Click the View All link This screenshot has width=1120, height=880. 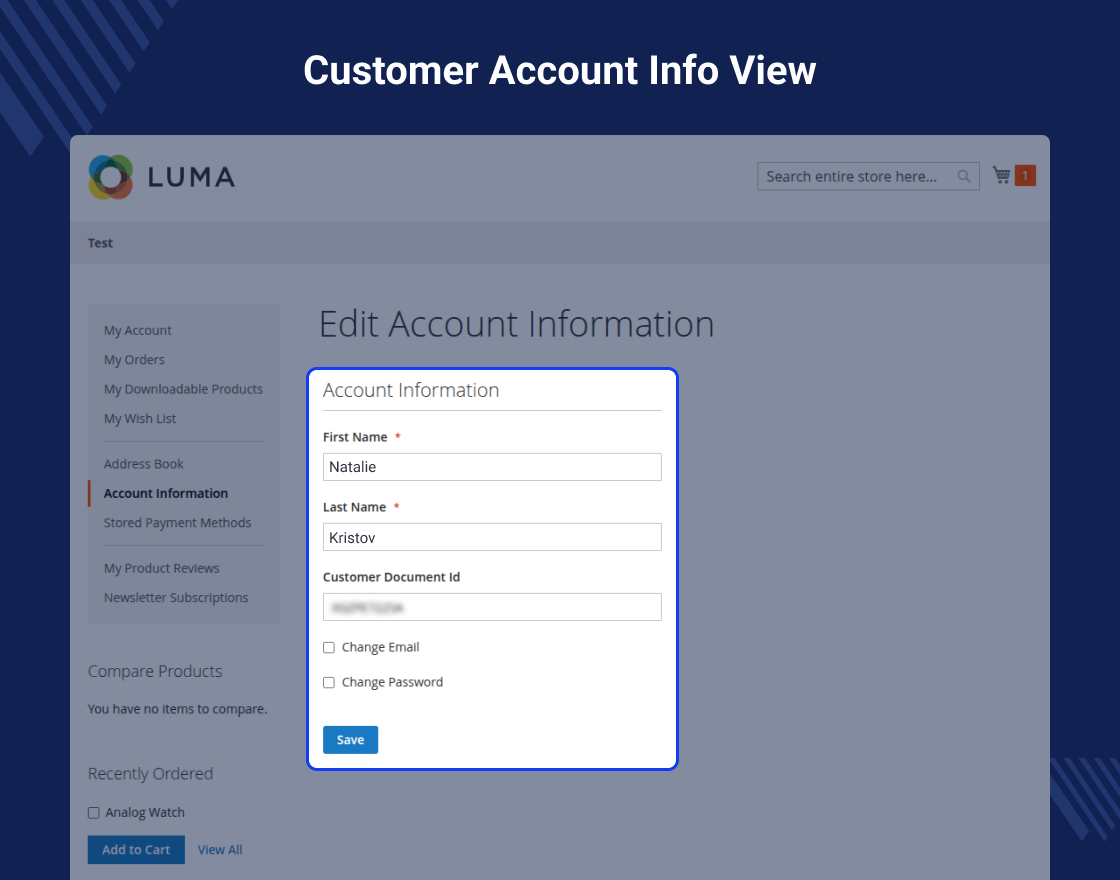[220, 850]
